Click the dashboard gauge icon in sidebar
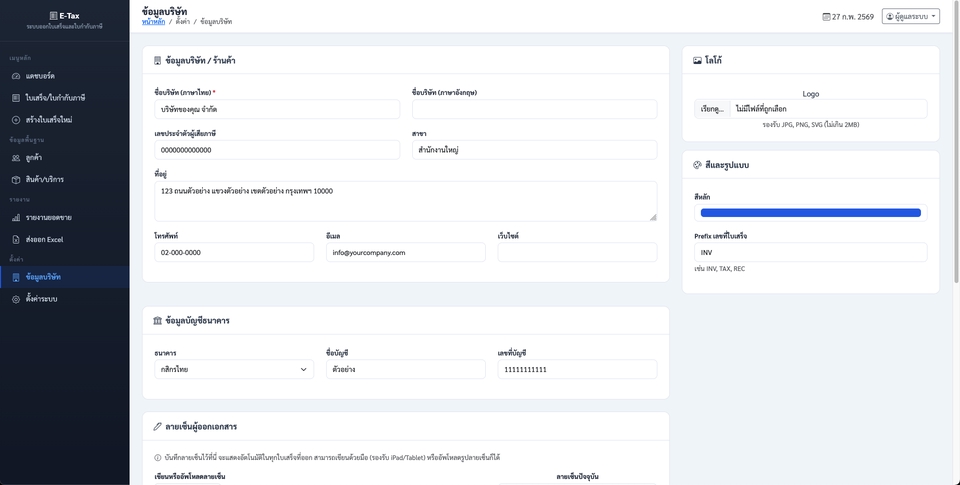 pyautogui.click(x=16, y=76)
